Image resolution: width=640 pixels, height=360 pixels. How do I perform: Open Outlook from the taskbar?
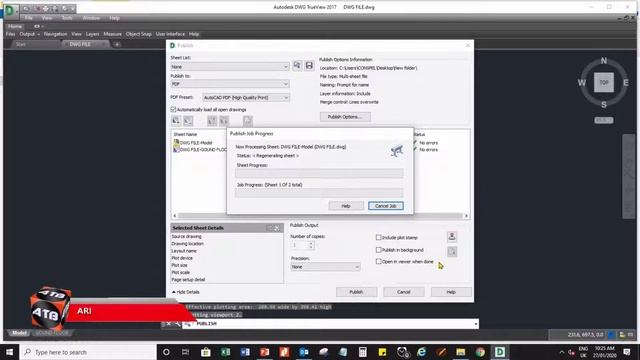(x=304, y=352)
